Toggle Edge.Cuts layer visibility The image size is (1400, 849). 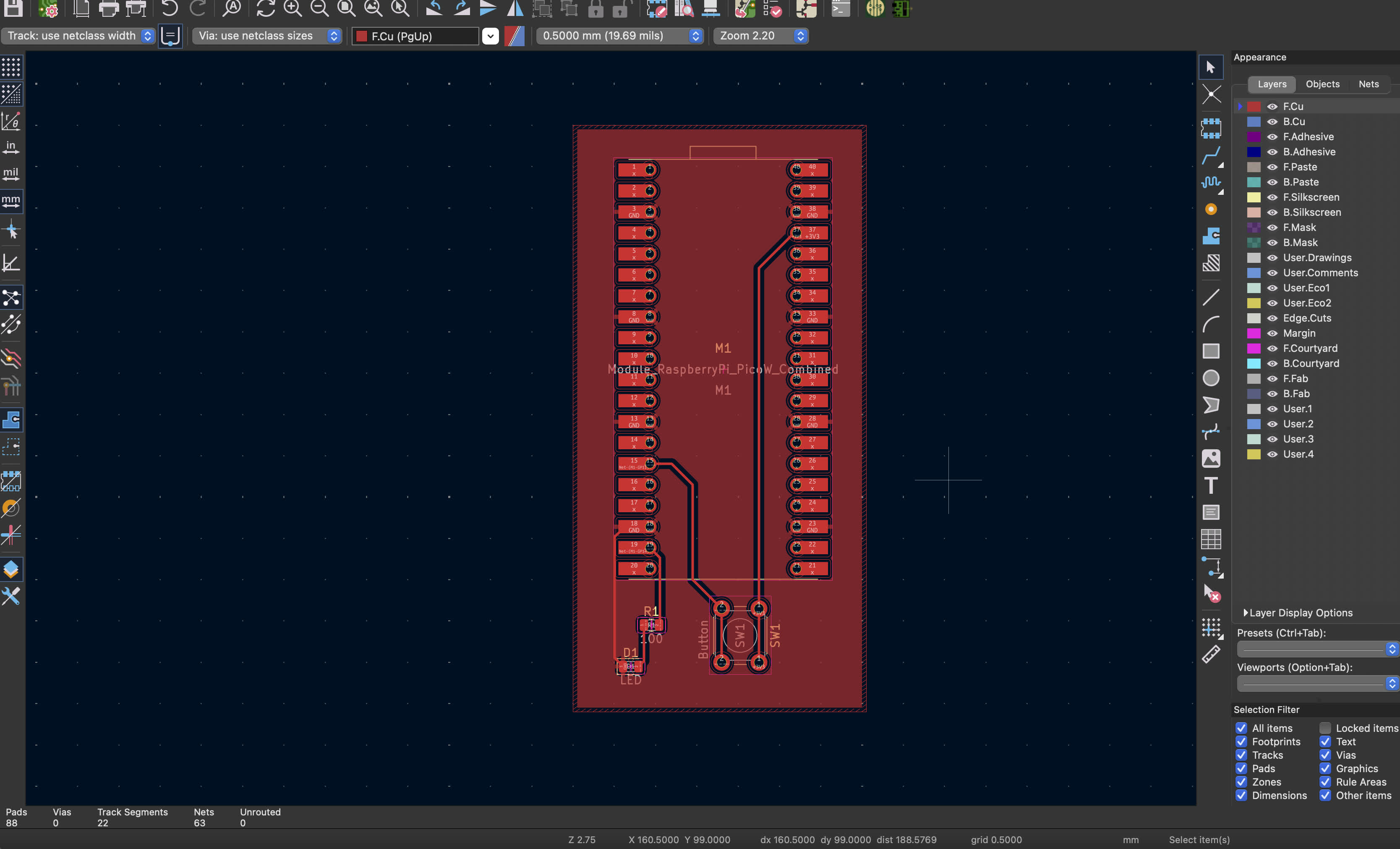[1272, 318]
